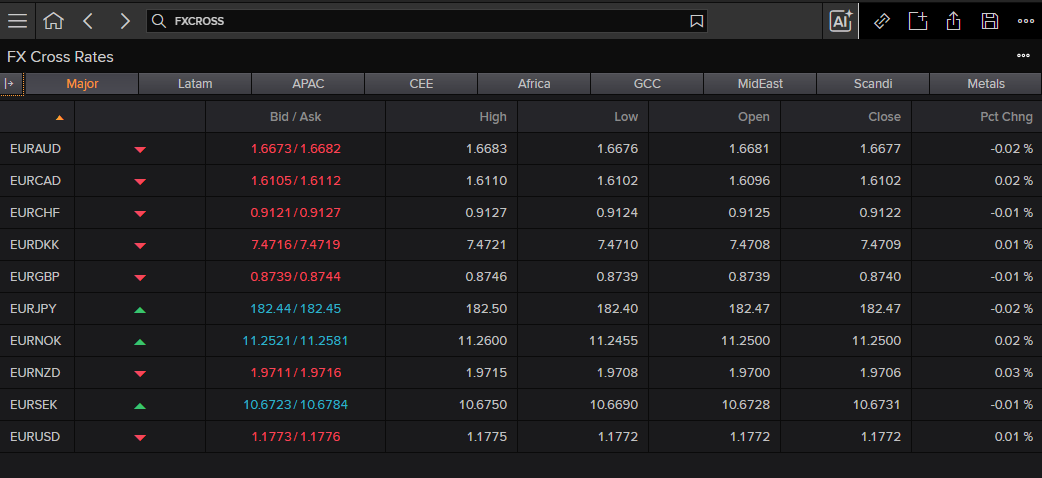Select the EURCHF symbol

pyautogui.click(x=35, y=213)
